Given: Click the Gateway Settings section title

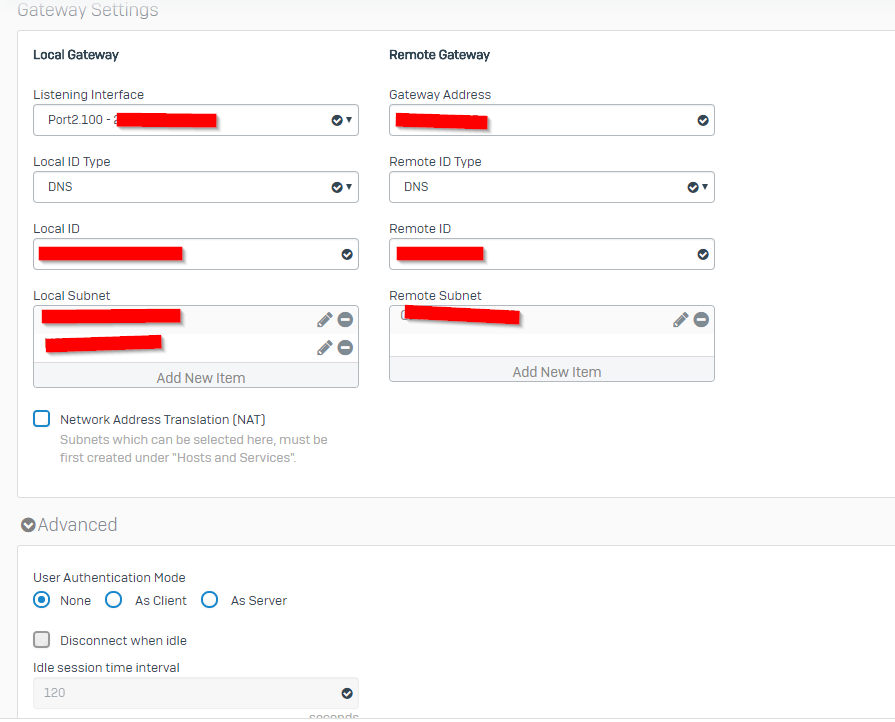Looking at the screenshot, I should [88, 10].
